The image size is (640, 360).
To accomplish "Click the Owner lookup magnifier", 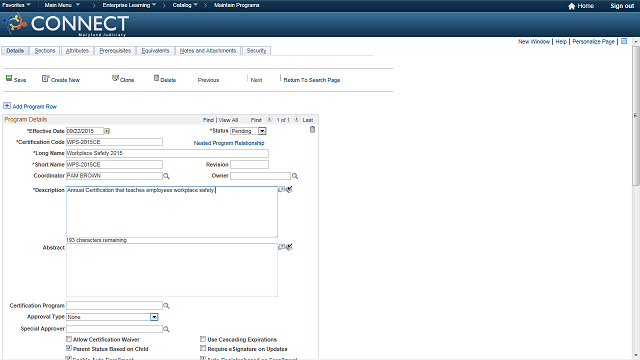I will [295, 176].
